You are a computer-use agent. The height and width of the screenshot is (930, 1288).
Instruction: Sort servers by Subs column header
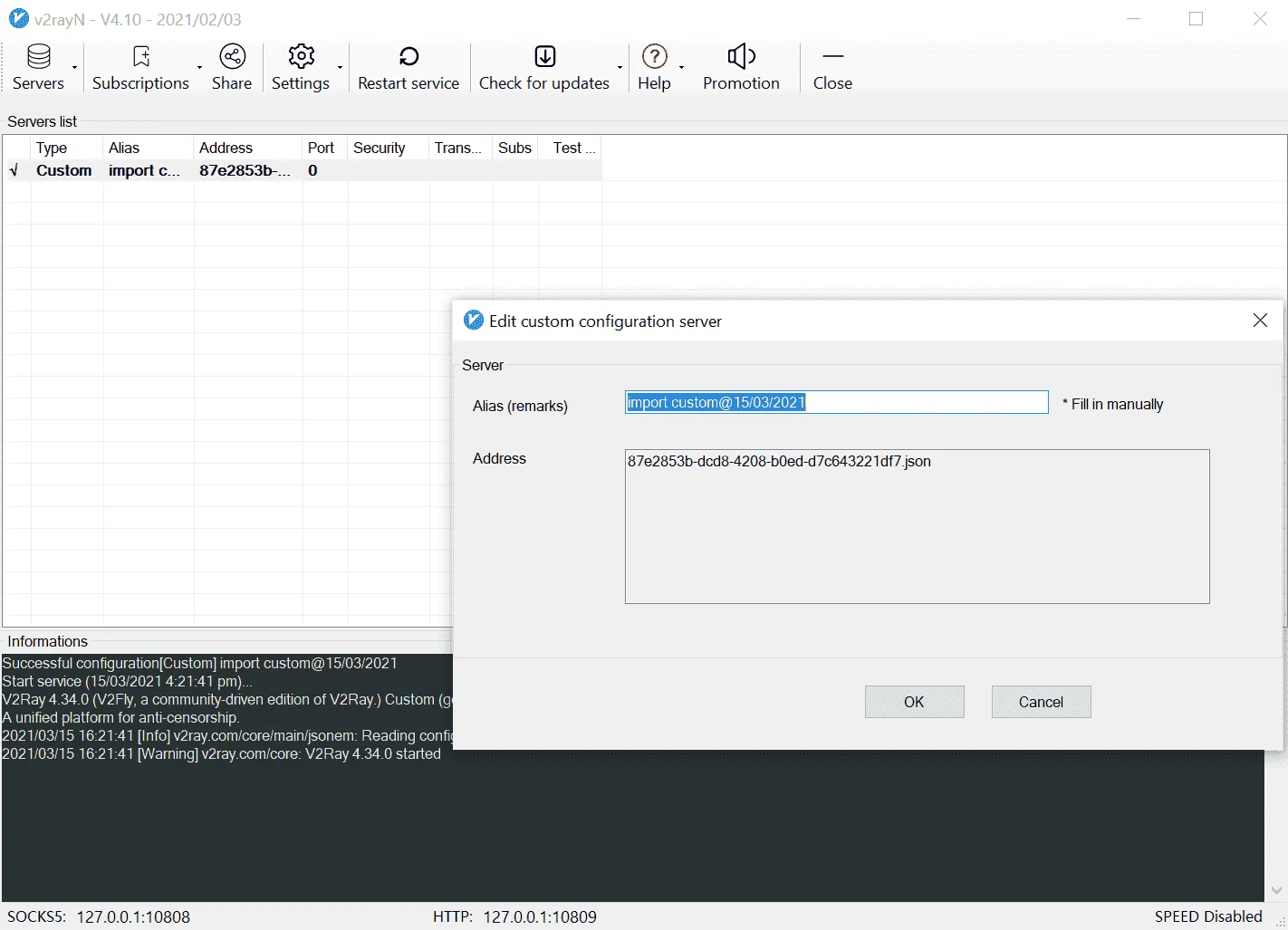click(515, 148)
